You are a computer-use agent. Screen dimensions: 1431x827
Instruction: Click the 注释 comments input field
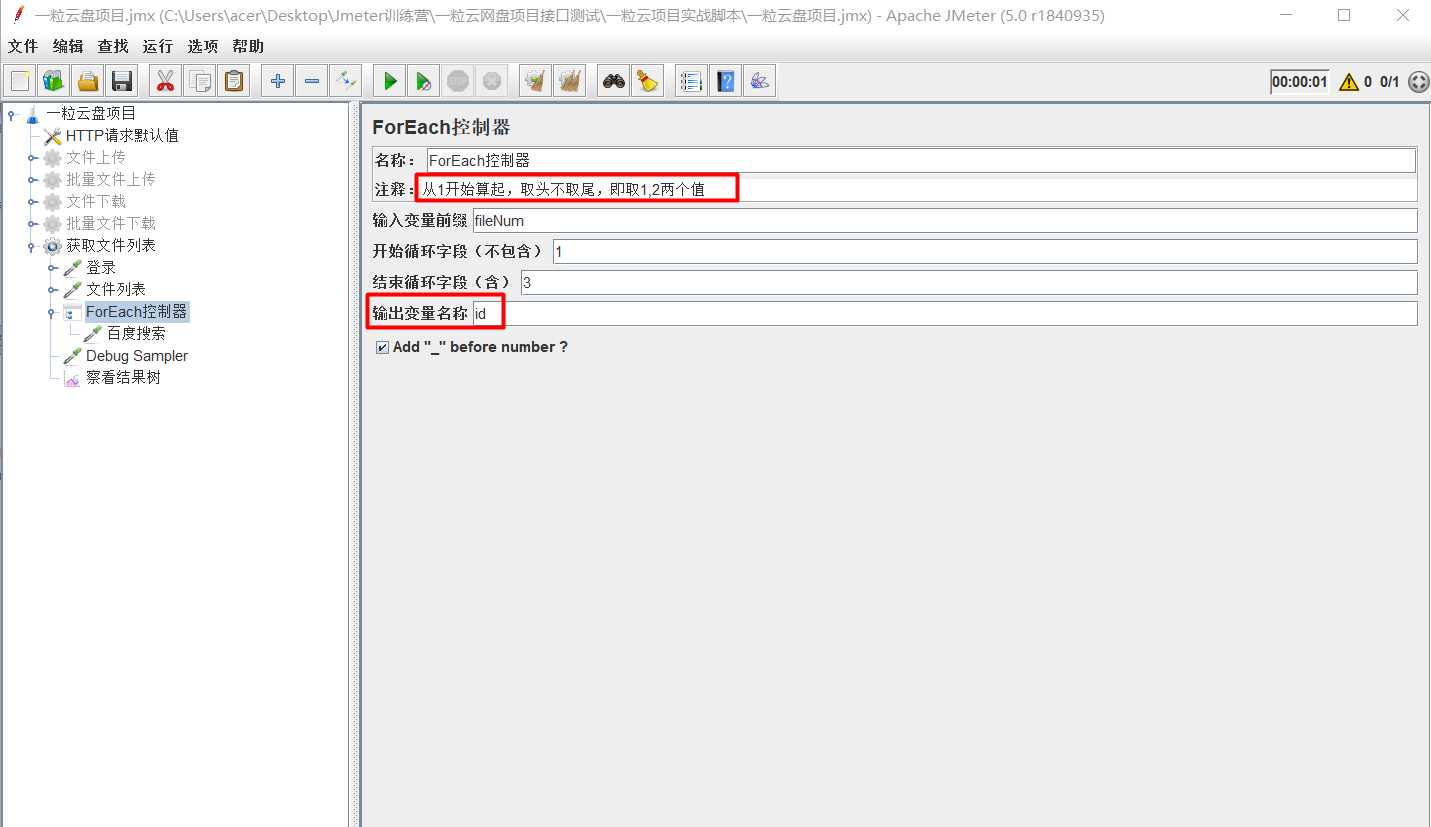[917, 189]
